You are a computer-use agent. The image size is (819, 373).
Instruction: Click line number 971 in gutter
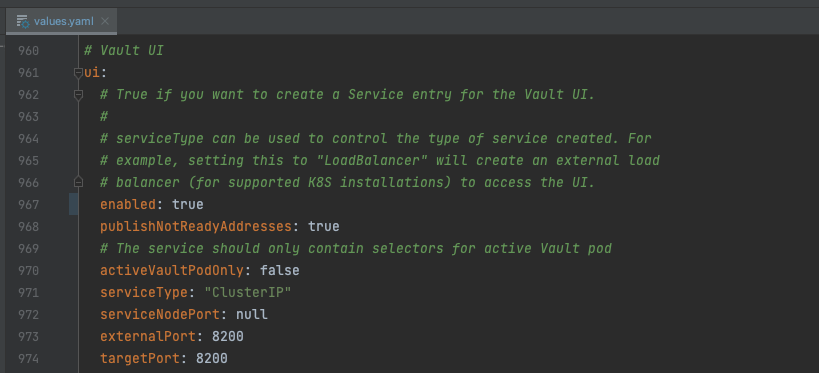pyautogui.click(x=28, y=293)
